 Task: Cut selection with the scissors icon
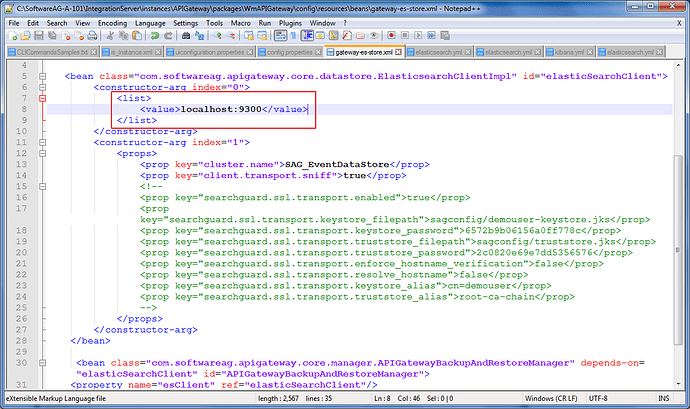(x=110, y=36)
